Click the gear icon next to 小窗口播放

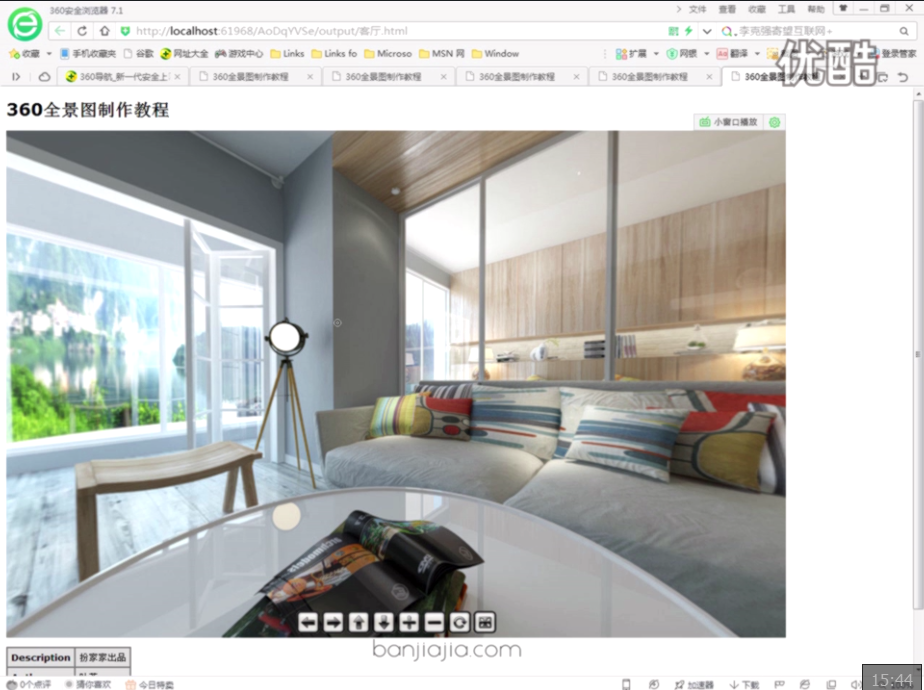[x=774, y=122]
